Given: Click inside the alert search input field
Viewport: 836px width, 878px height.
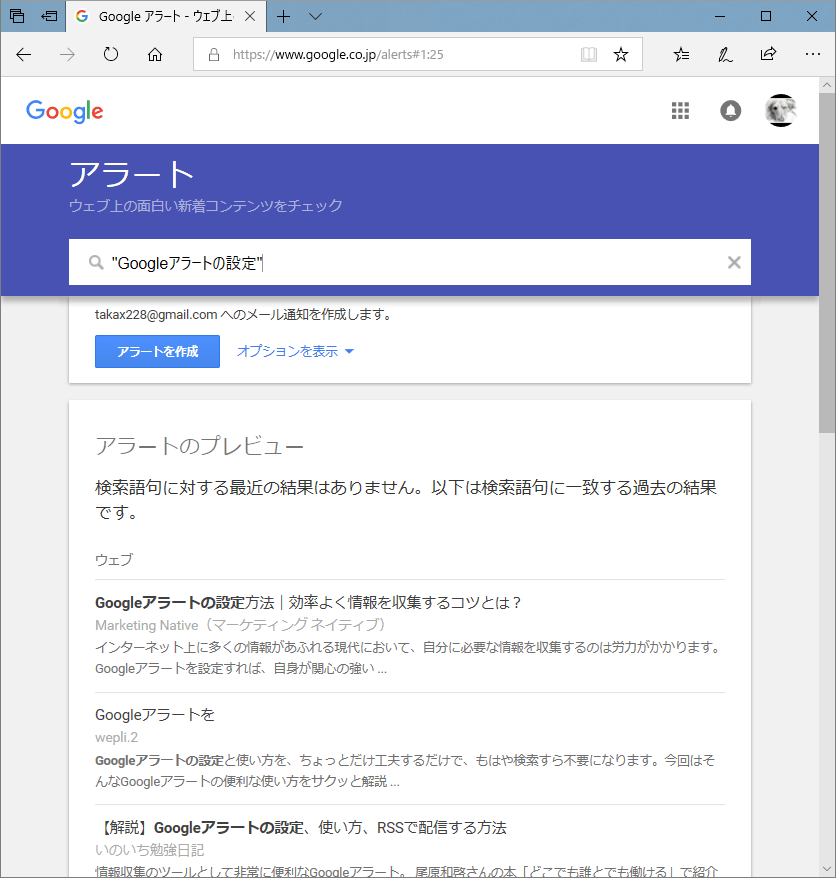Looking at the screenshot, I should coord(400,262).
